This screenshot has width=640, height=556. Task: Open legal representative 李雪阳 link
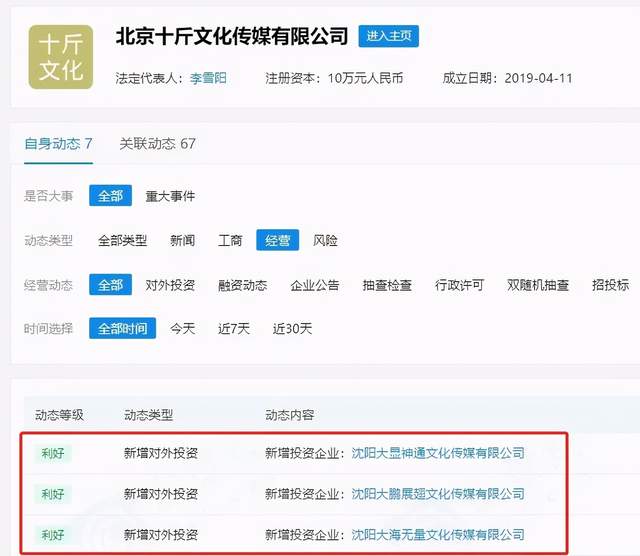pos(208,78)
